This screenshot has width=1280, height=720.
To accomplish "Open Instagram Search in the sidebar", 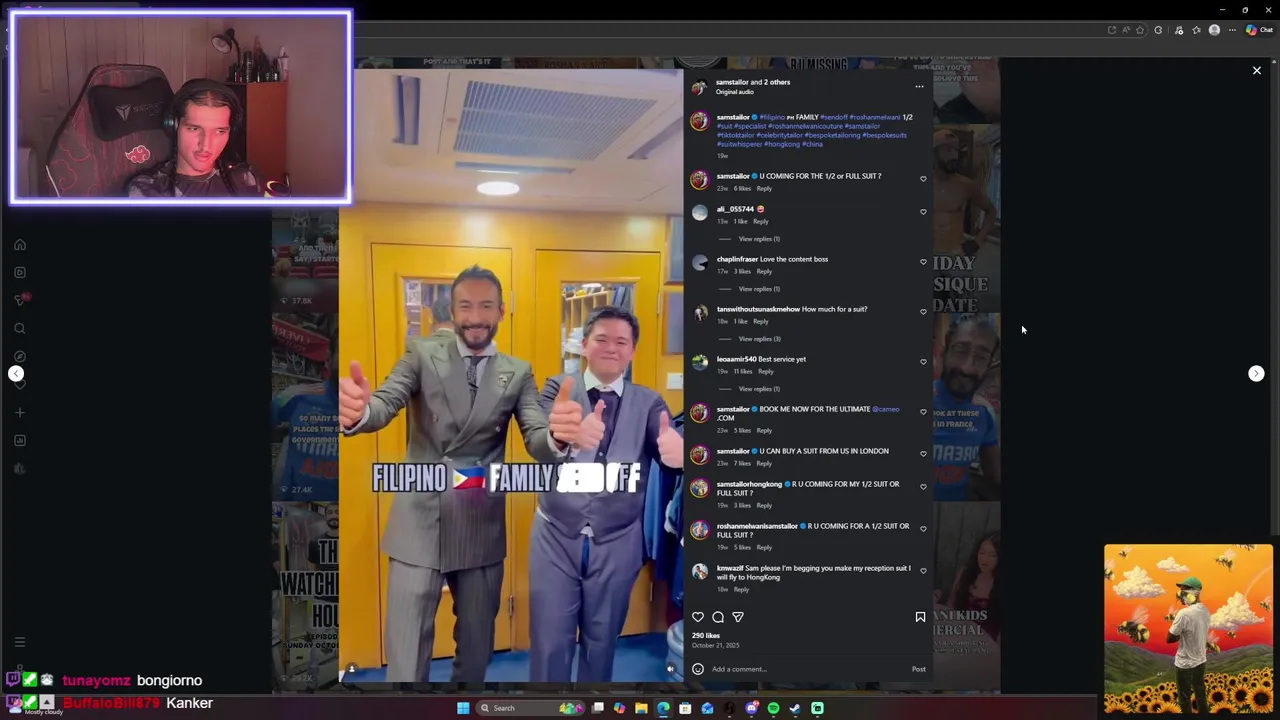I will 19,328.
